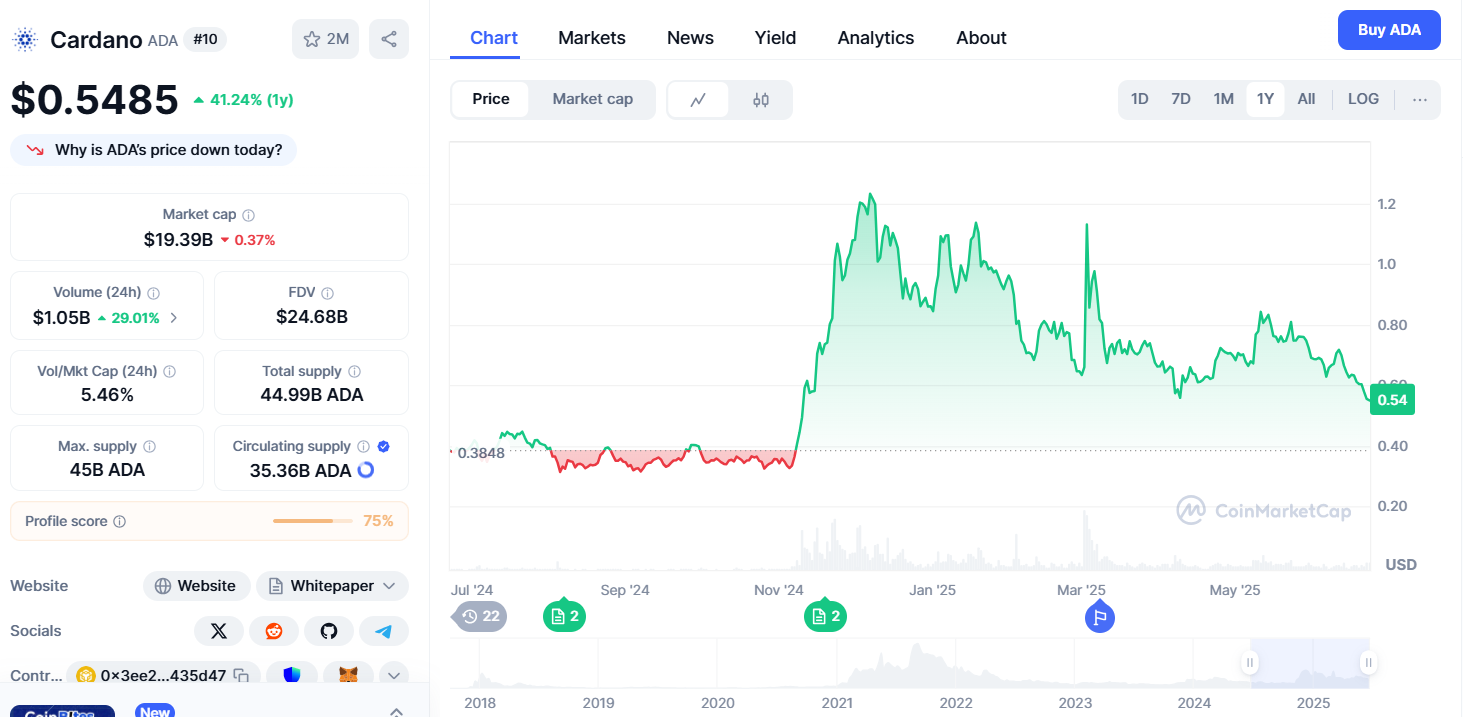Viewport: 1463px width, 717px height.
Task: Set chart range to 7D
Action: click(x=1181, y=99)
